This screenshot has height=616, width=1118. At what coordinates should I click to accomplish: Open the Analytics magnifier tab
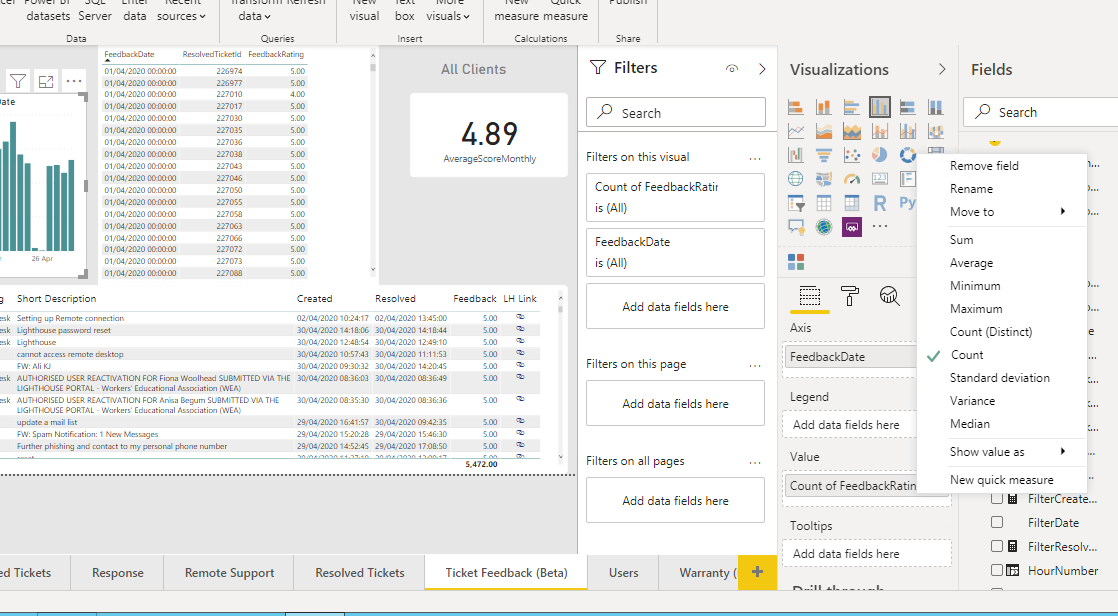tap(889, 295)
